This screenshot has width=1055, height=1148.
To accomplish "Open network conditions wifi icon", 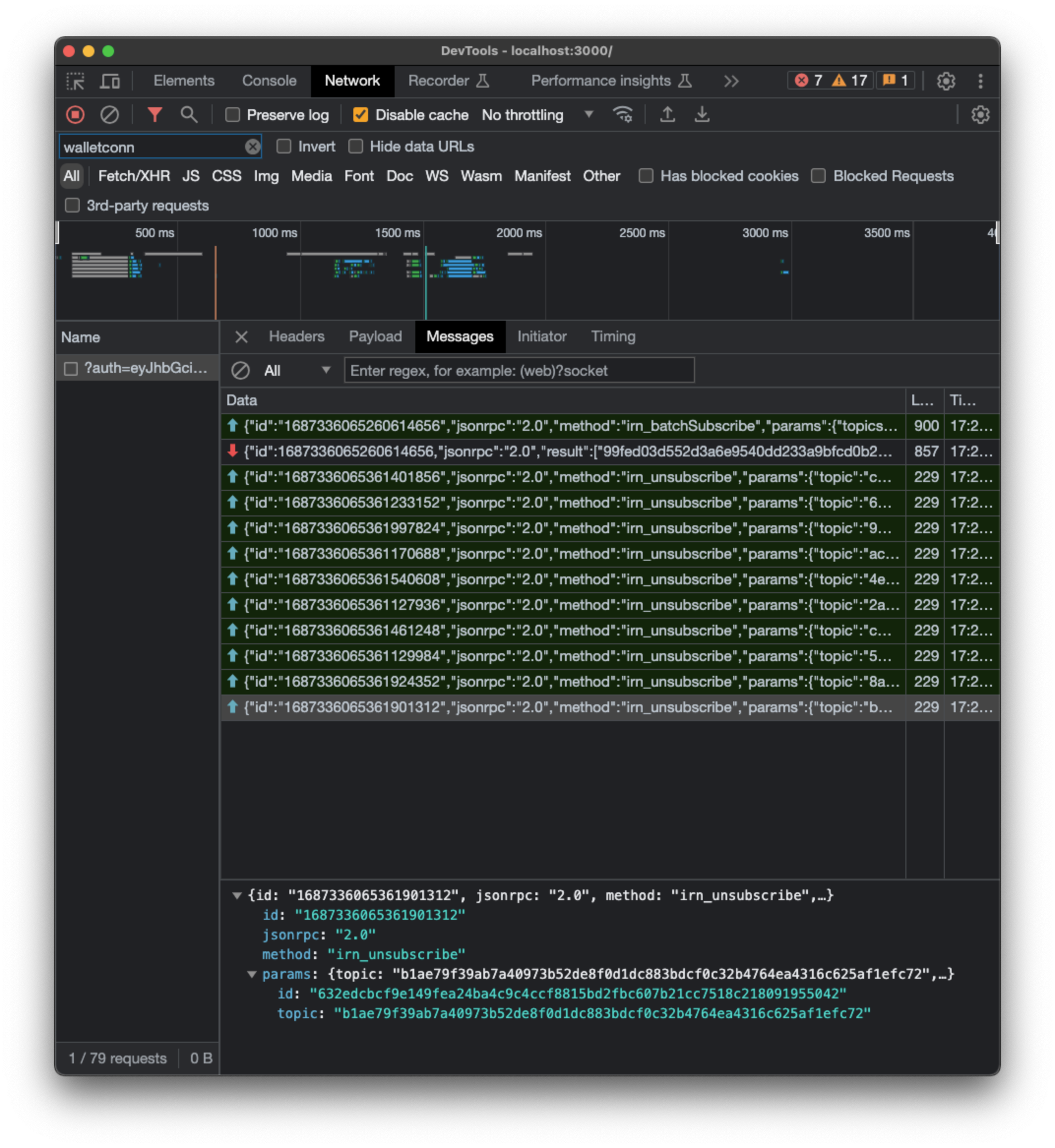I will point(622,115).
